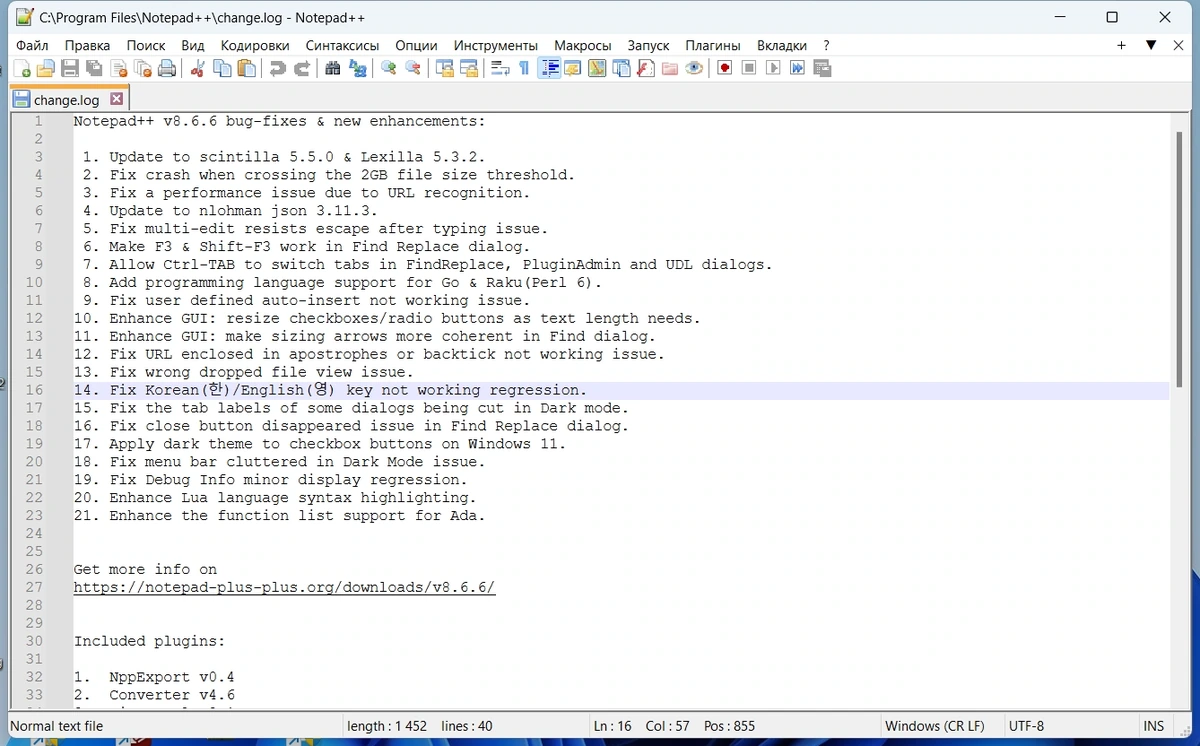Create a new file with the New toolbar icon

coord(22,68)
